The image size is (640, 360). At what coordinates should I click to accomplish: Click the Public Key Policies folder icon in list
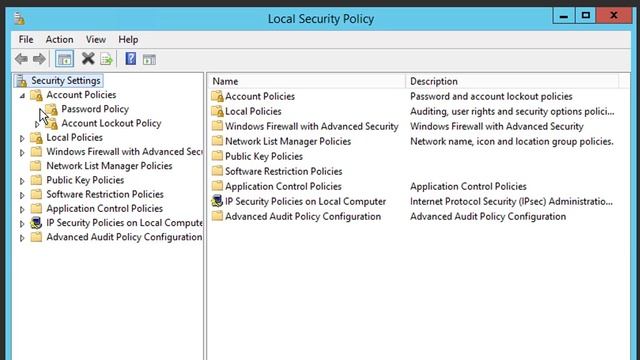tap(217, 156)
